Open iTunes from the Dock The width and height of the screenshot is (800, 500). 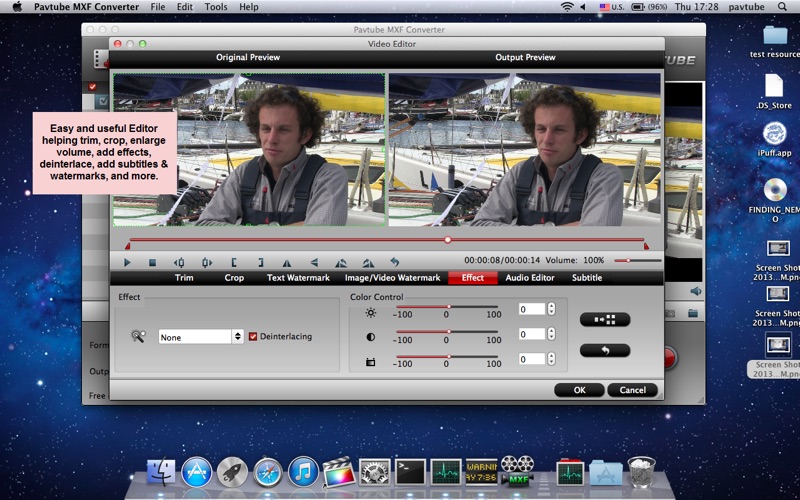click(x=303, y=472)
